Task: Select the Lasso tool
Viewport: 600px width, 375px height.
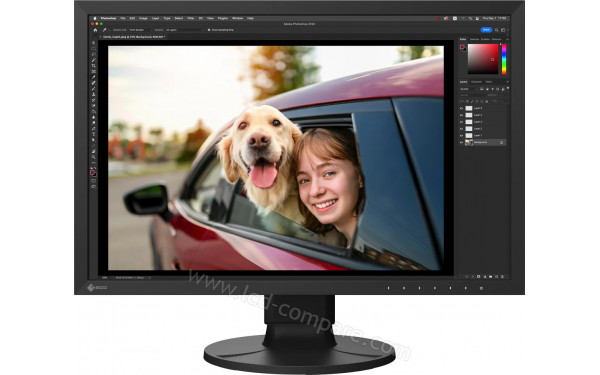Action: click(93, 54)
